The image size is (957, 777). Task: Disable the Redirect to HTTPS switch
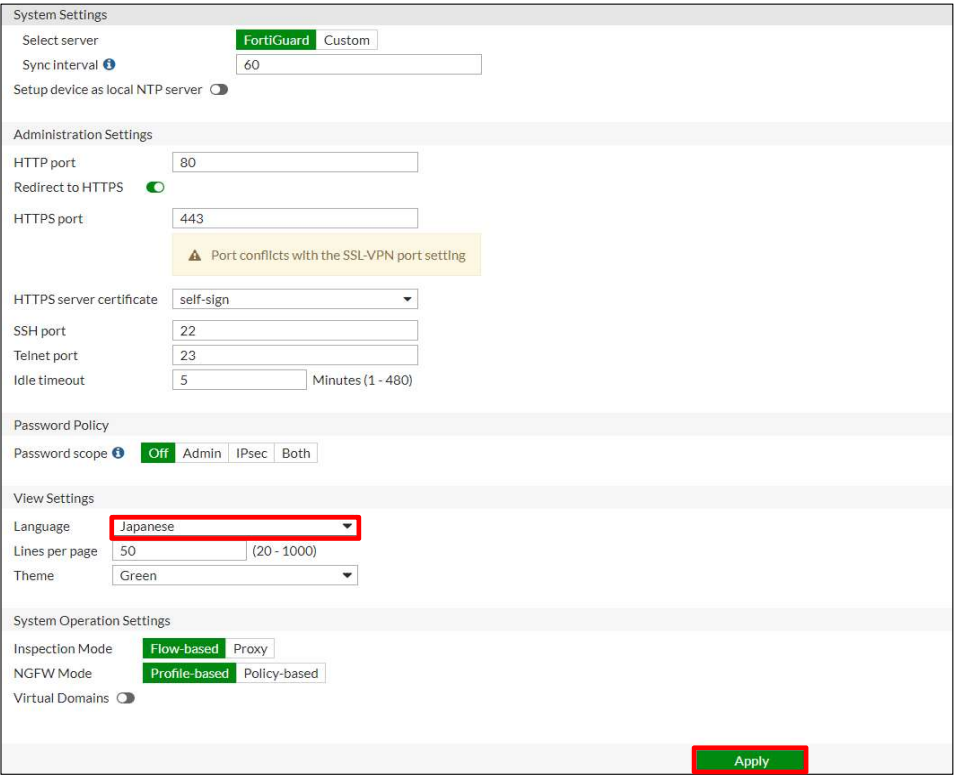155,187
